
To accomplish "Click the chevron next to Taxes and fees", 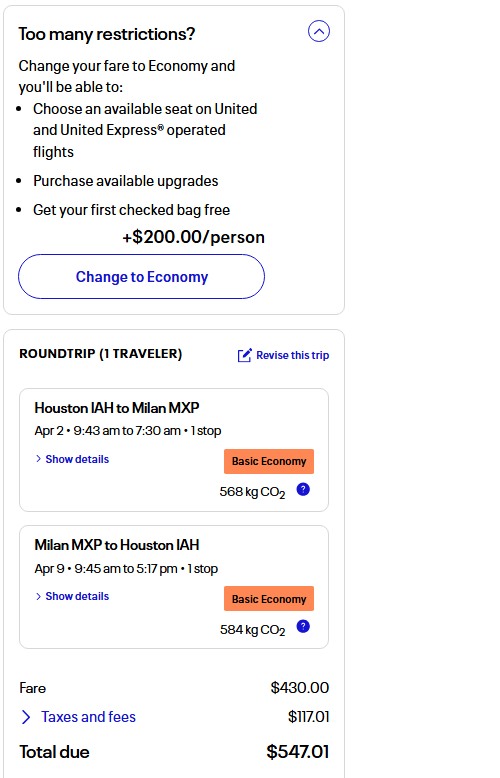I will (x=26, y=717).
